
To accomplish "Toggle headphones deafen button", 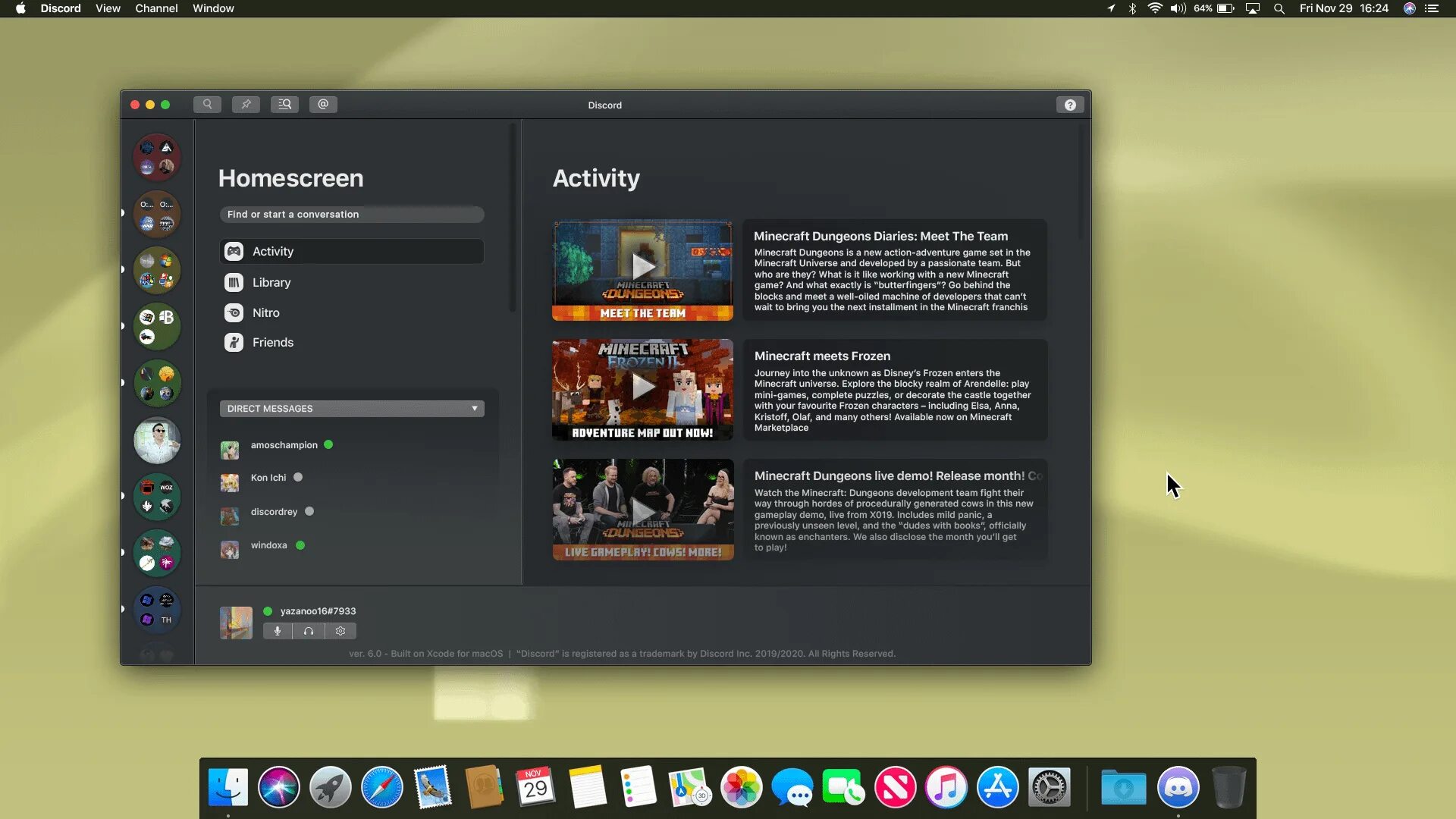I will (309, 631).
